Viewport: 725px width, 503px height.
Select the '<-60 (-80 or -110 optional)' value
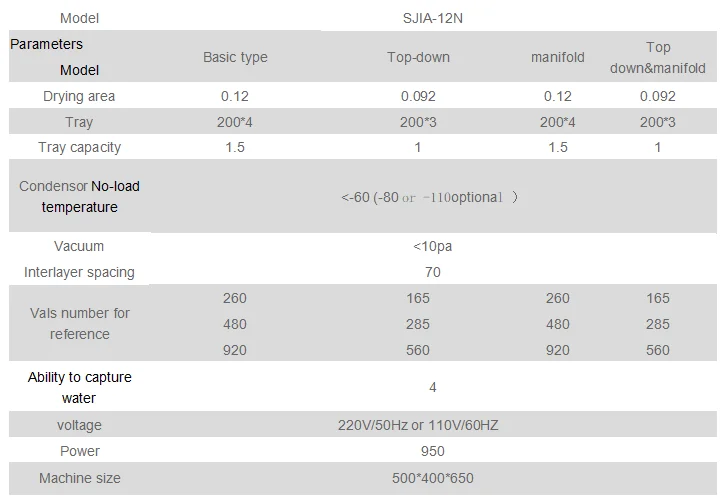pos(430,197)
